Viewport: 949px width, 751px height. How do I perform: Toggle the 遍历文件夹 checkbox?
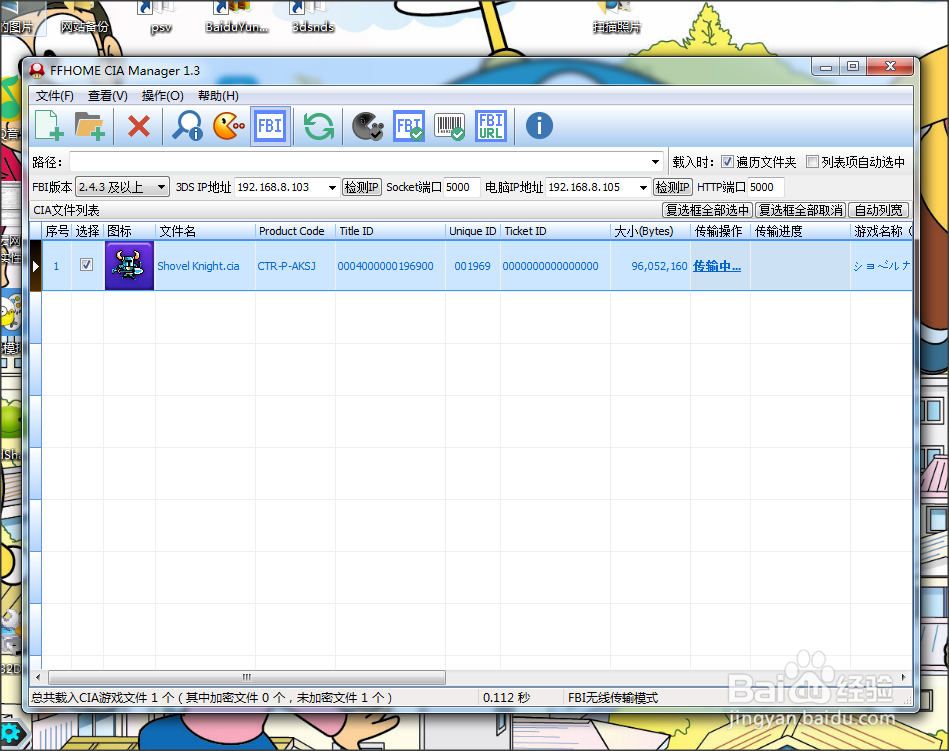coord(727,162)
